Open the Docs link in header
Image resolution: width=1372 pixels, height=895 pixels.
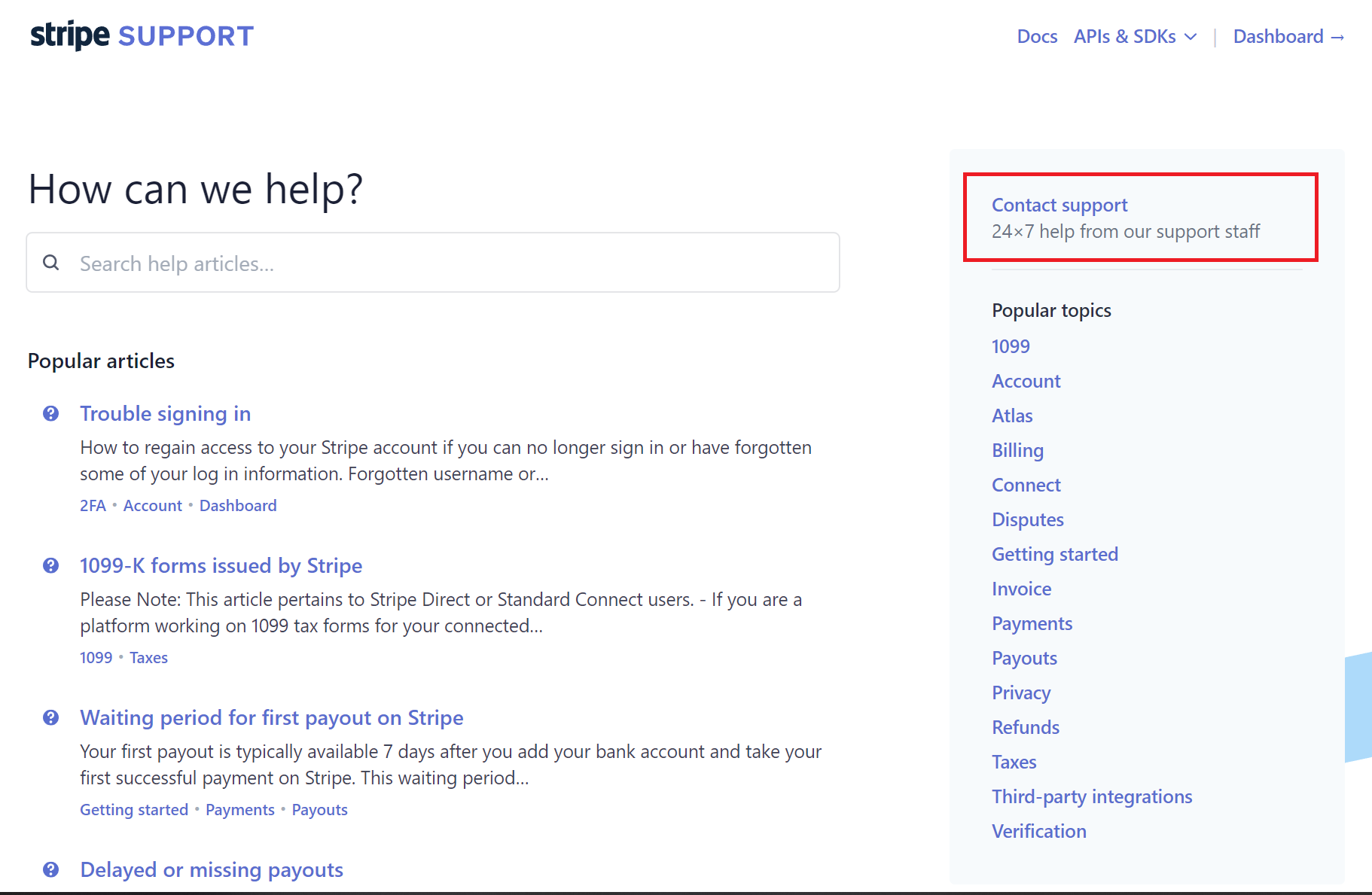(x=1037, y=36)
